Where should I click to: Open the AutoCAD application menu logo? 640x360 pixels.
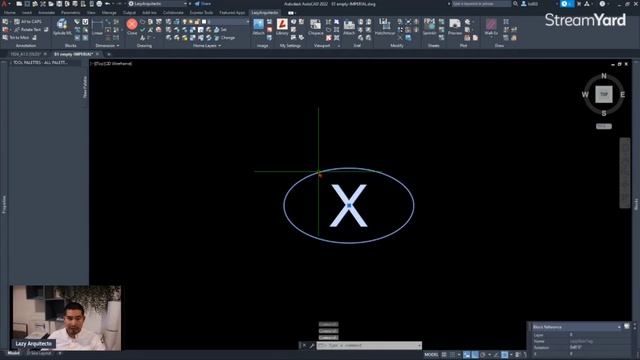[x=4, y=4]
